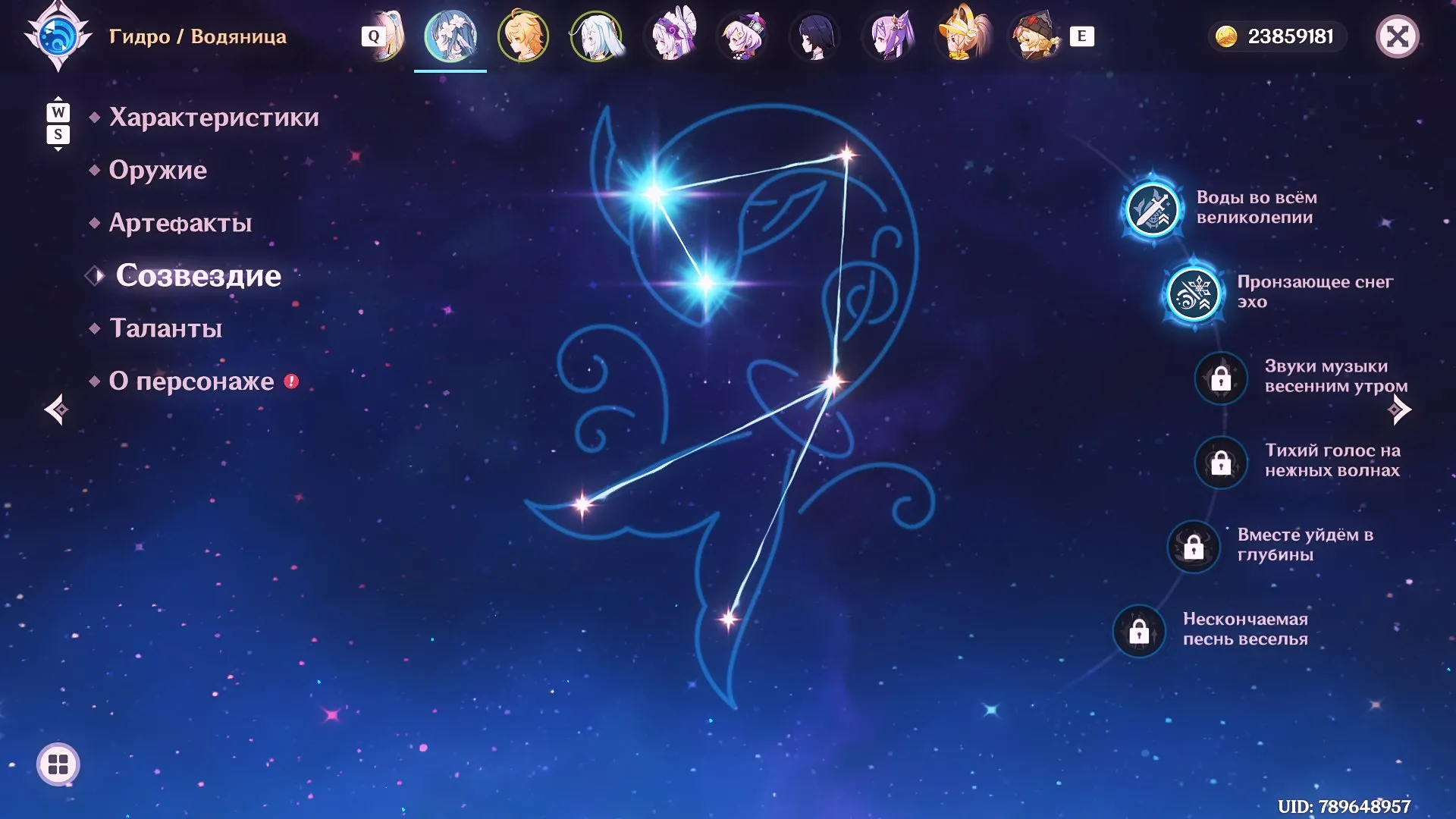
Task: Open the first unlocked constellation sword icon
Action: [1153, 209]
